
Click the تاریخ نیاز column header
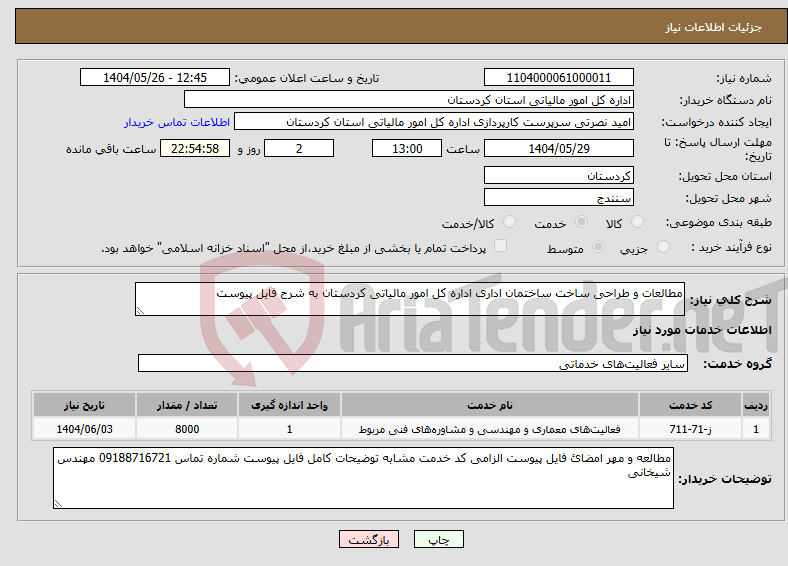pos(84,405)
